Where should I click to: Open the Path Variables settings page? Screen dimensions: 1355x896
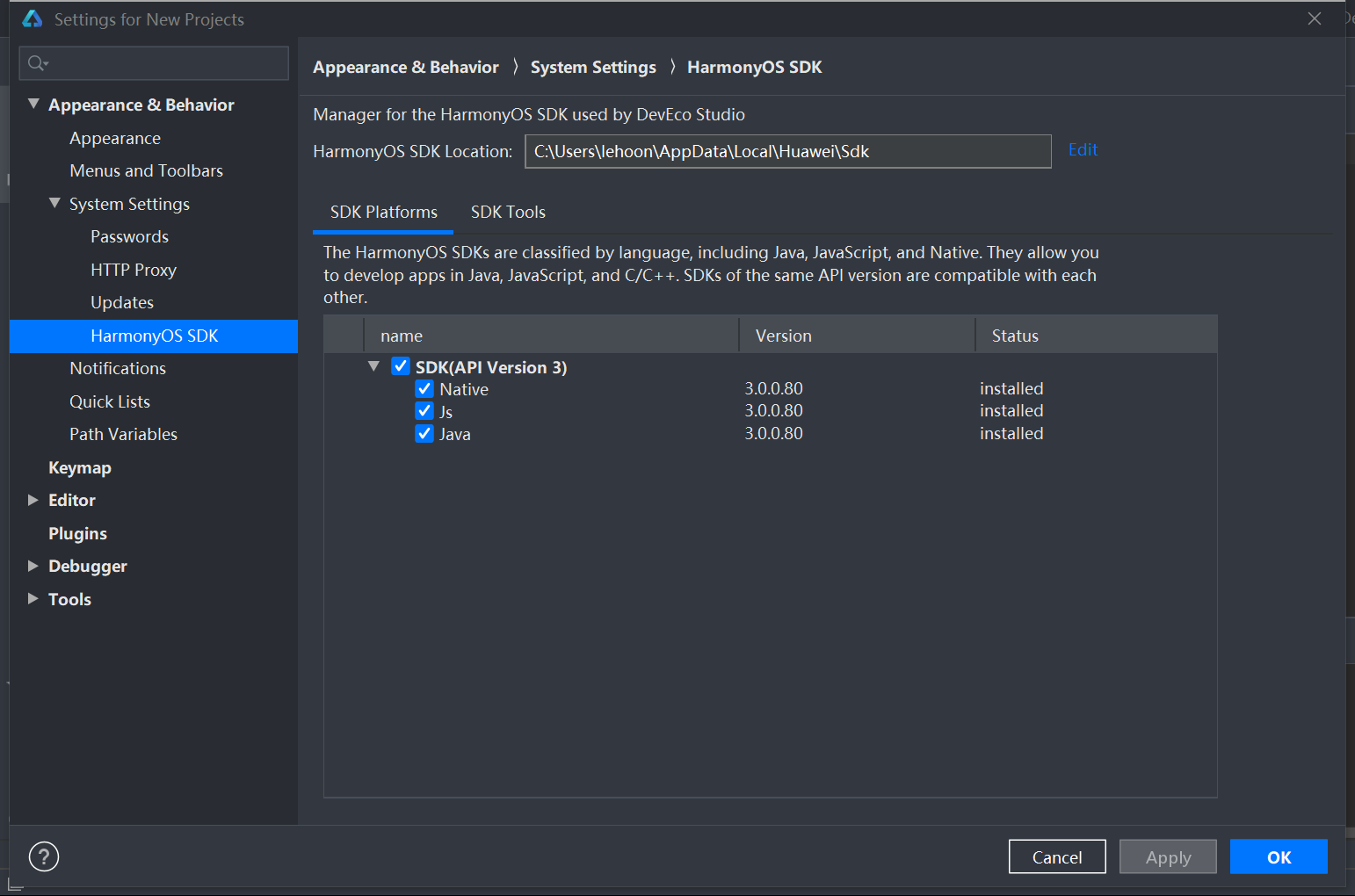pyautogui.click(x=123, y=434)
